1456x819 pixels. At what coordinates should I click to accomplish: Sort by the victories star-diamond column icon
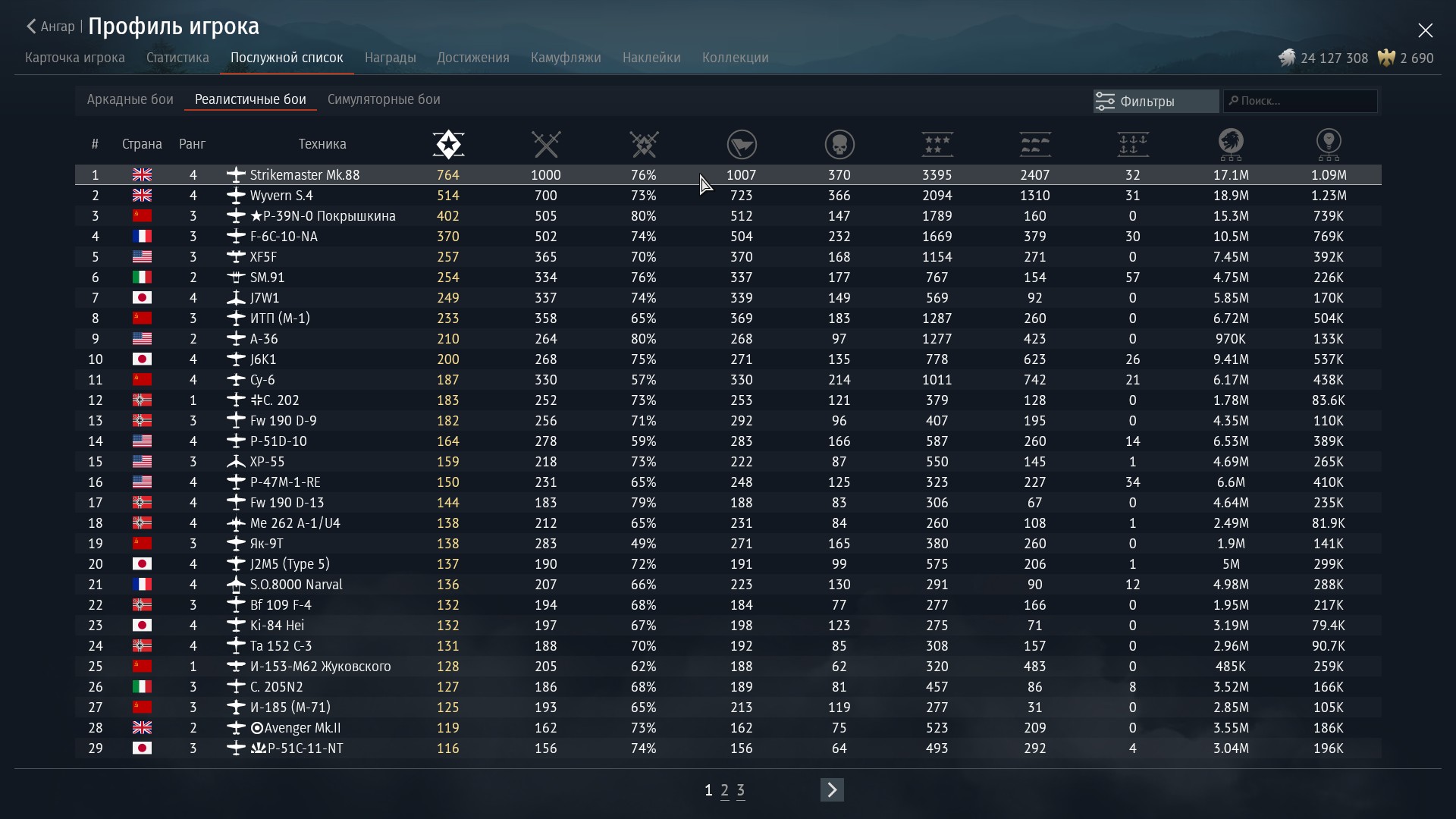point(448,144)
